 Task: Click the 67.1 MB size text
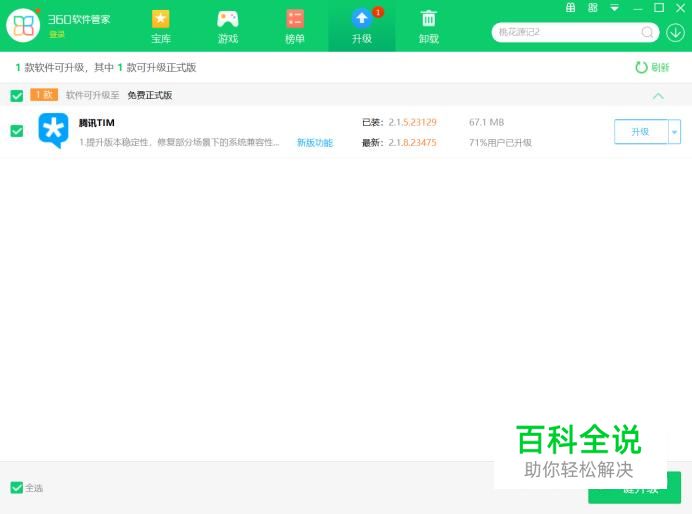[x=486, y=122]
